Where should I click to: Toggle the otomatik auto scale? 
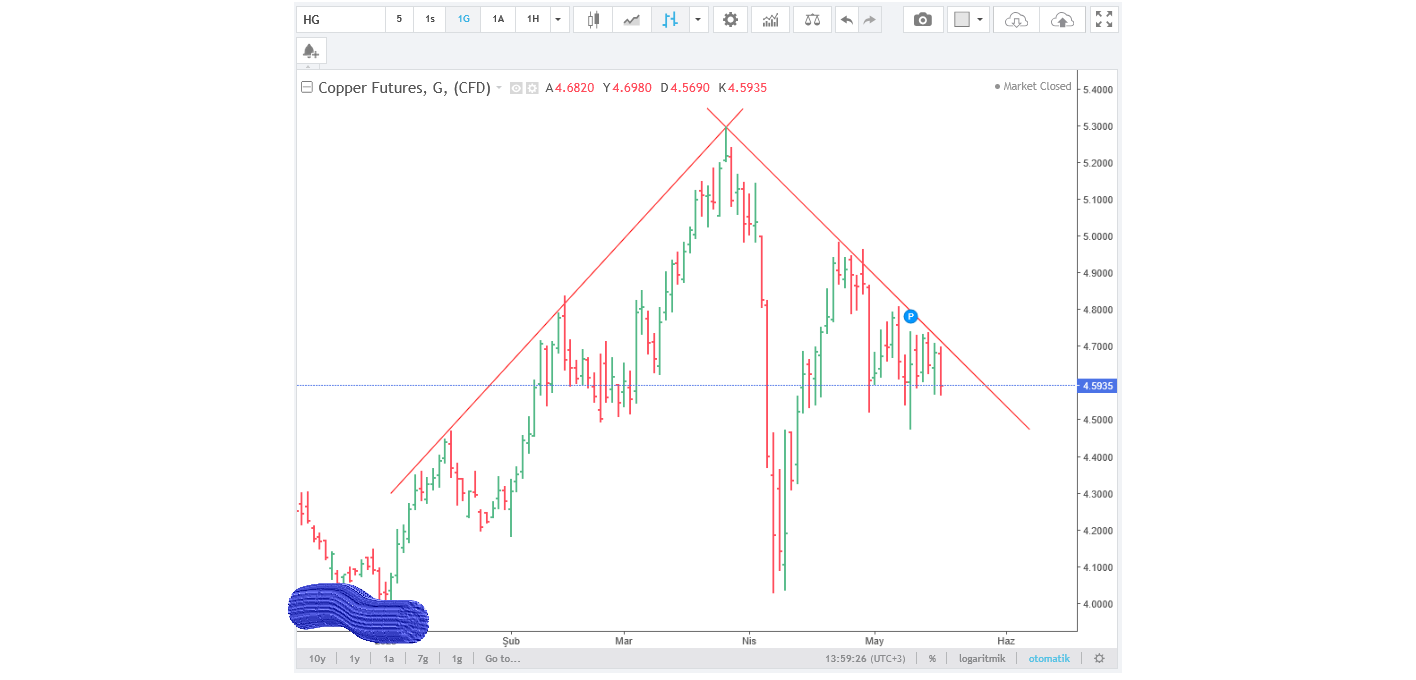(1049, 658)
